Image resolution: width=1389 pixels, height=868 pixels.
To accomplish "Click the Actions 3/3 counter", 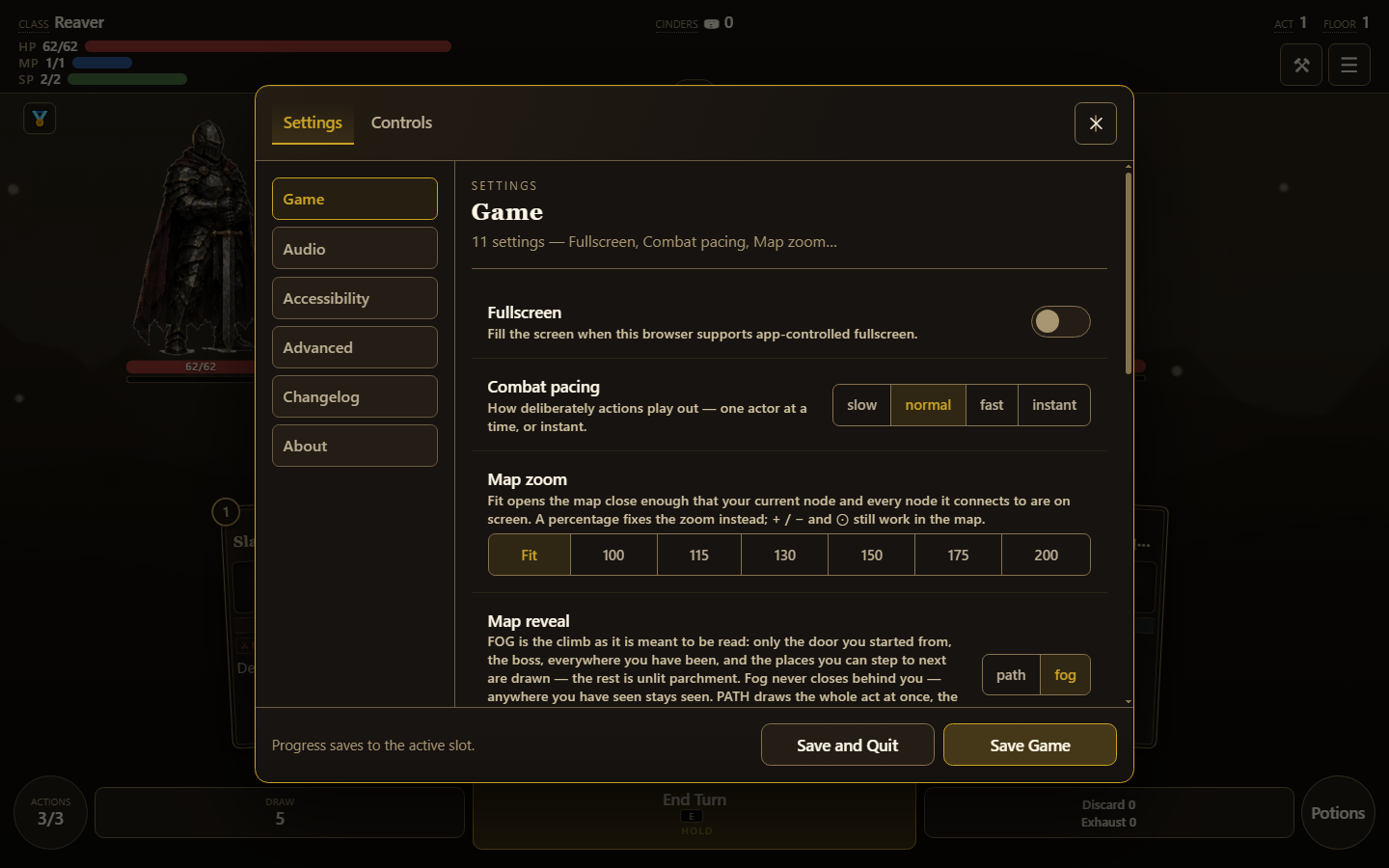I will point(50,813).
